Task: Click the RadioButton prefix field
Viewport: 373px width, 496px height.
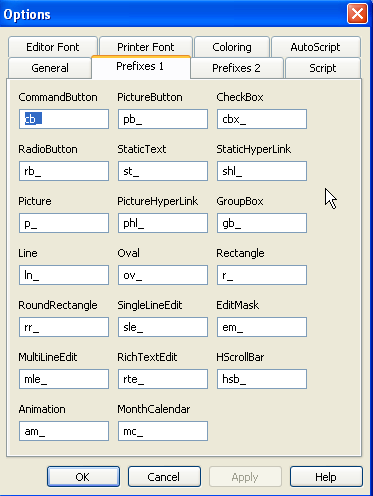Action: tap(64, 171)
